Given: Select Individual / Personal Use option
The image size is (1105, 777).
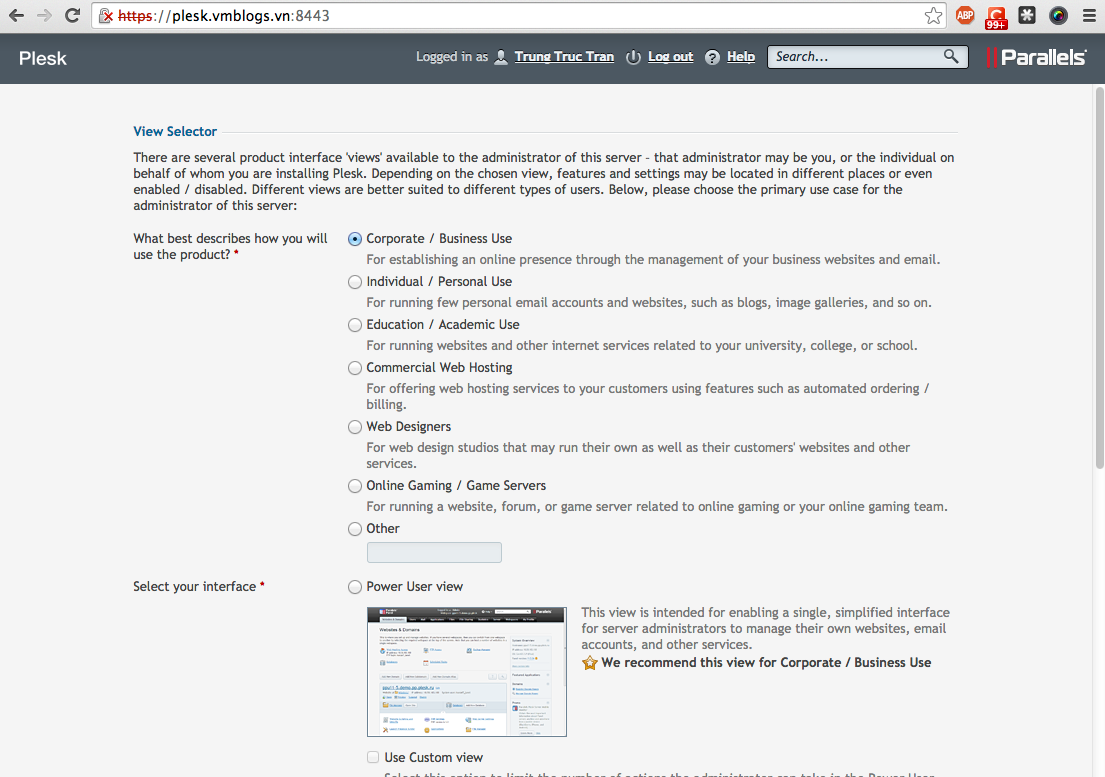Looking at the screenshot, I should [x=355, y=282].
